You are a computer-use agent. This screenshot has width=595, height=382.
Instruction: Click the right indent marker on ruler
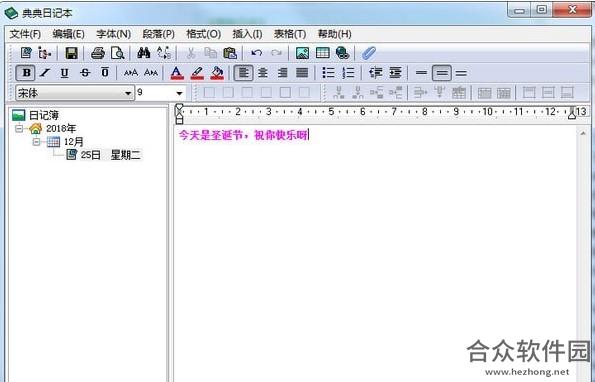(x=572, y=113)
